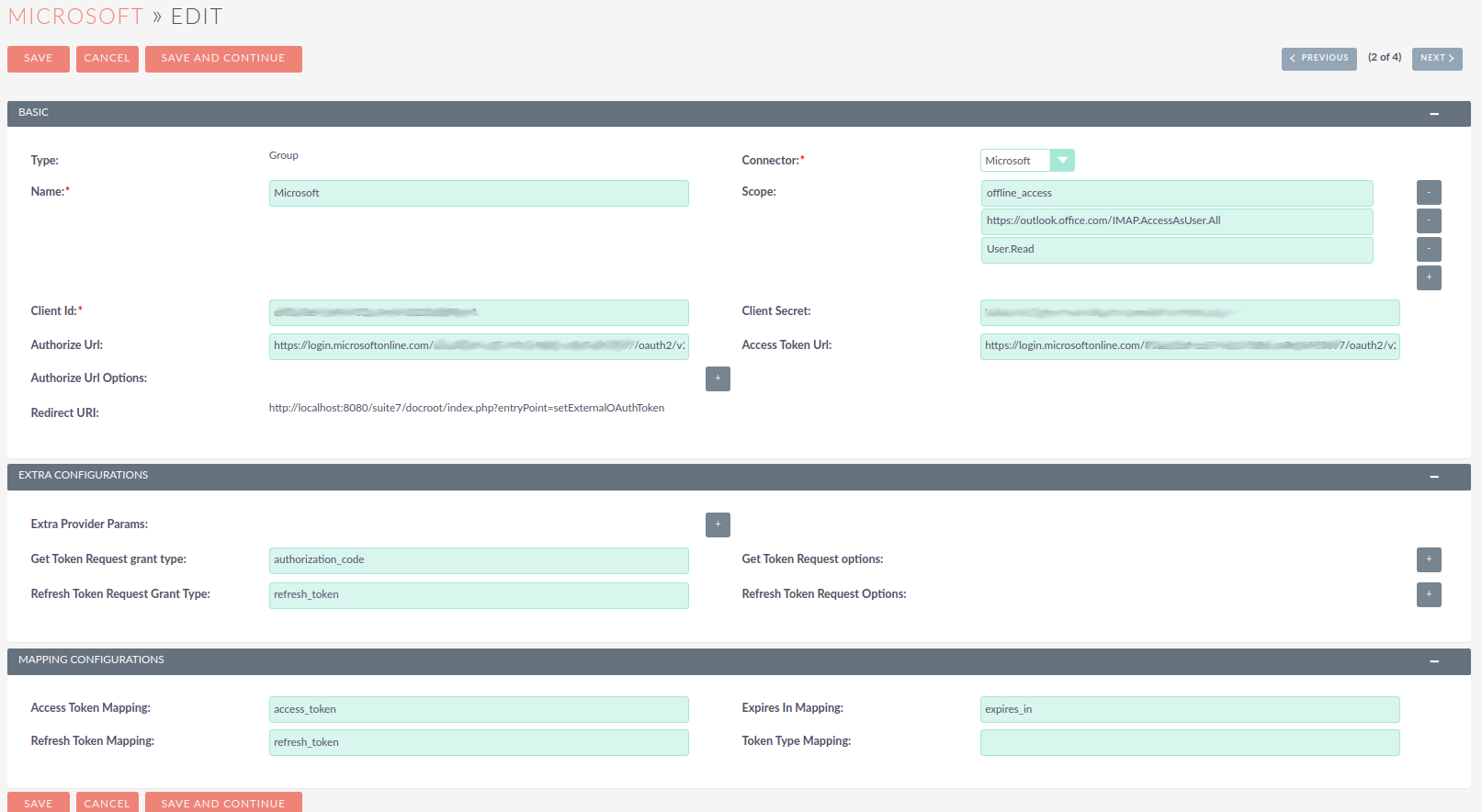Remove the offline_access scope row

1429,193
